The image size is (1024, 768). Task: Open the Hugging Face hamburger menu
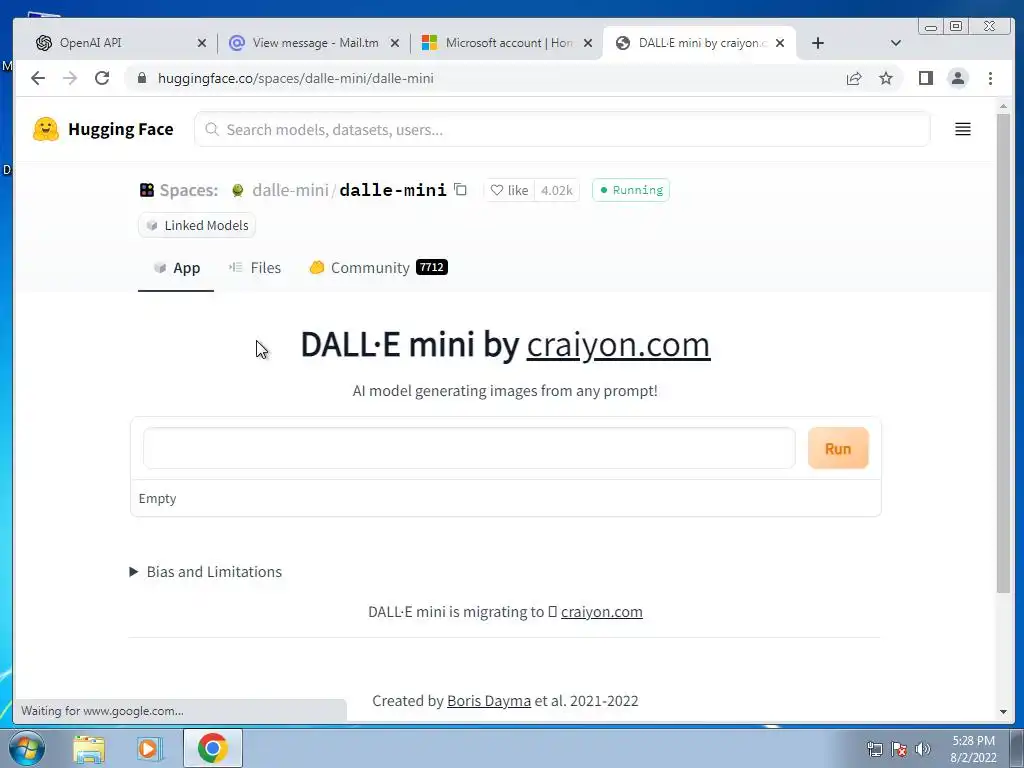pos(962,129)
